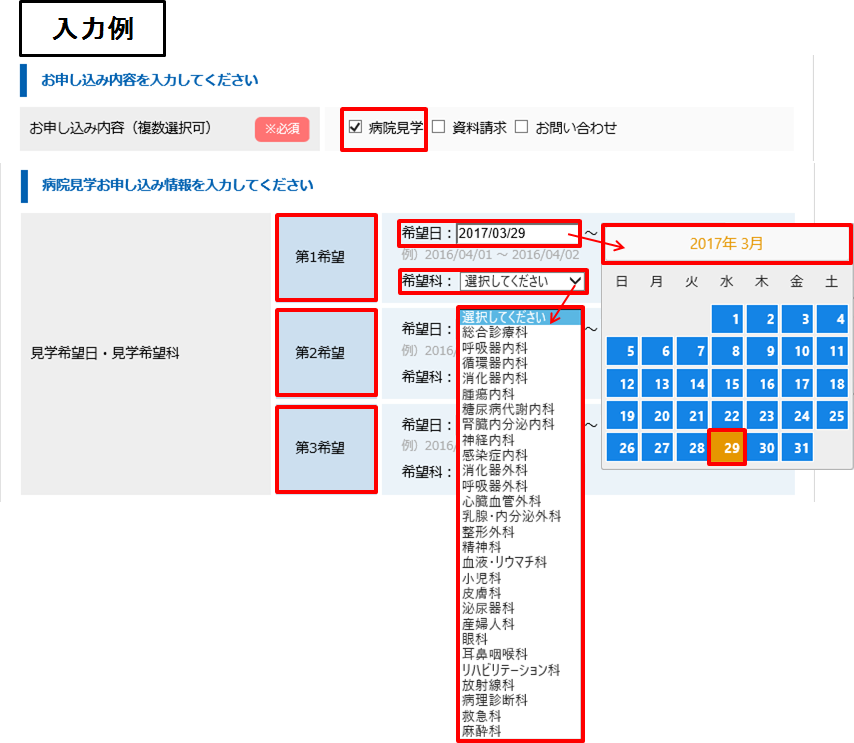
Task: Pick day 15 on the calendar
Action: point(731,384)
